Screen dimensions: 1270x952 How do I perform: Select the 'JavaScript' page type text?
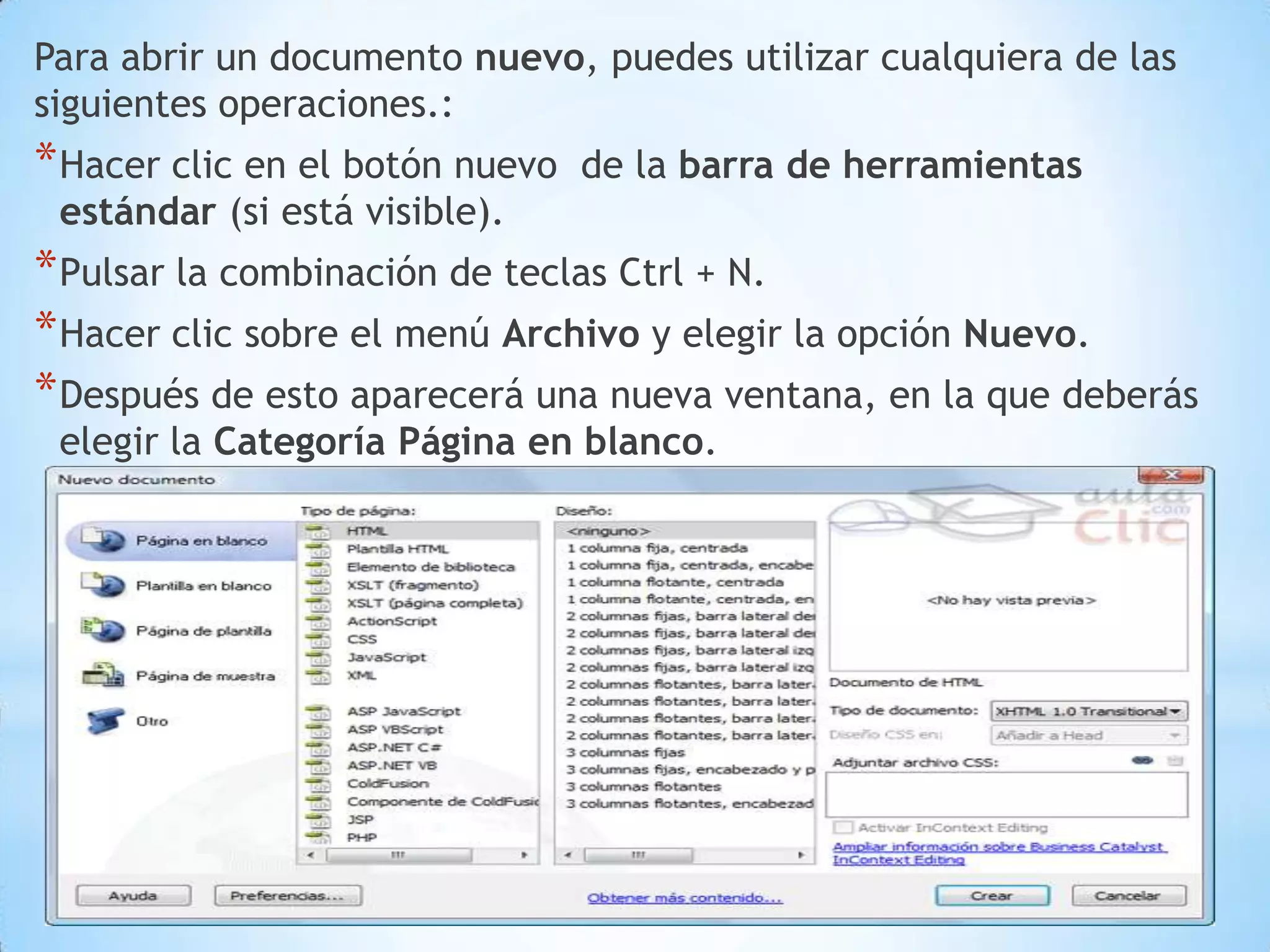coord(386,657)
